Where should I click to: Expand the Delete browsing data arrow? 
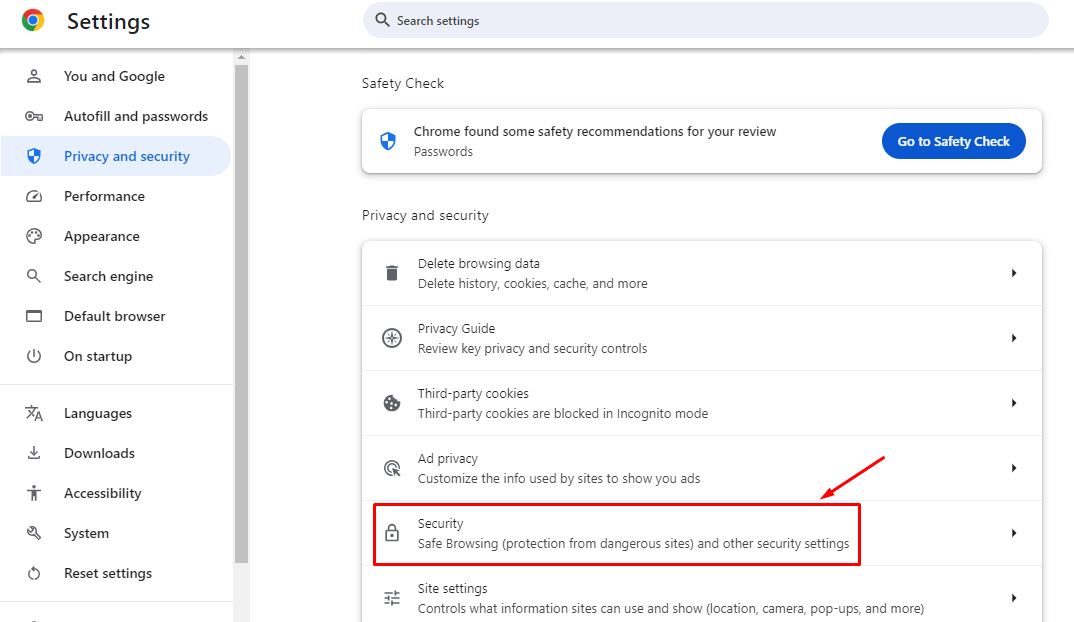pos(1014,273)
